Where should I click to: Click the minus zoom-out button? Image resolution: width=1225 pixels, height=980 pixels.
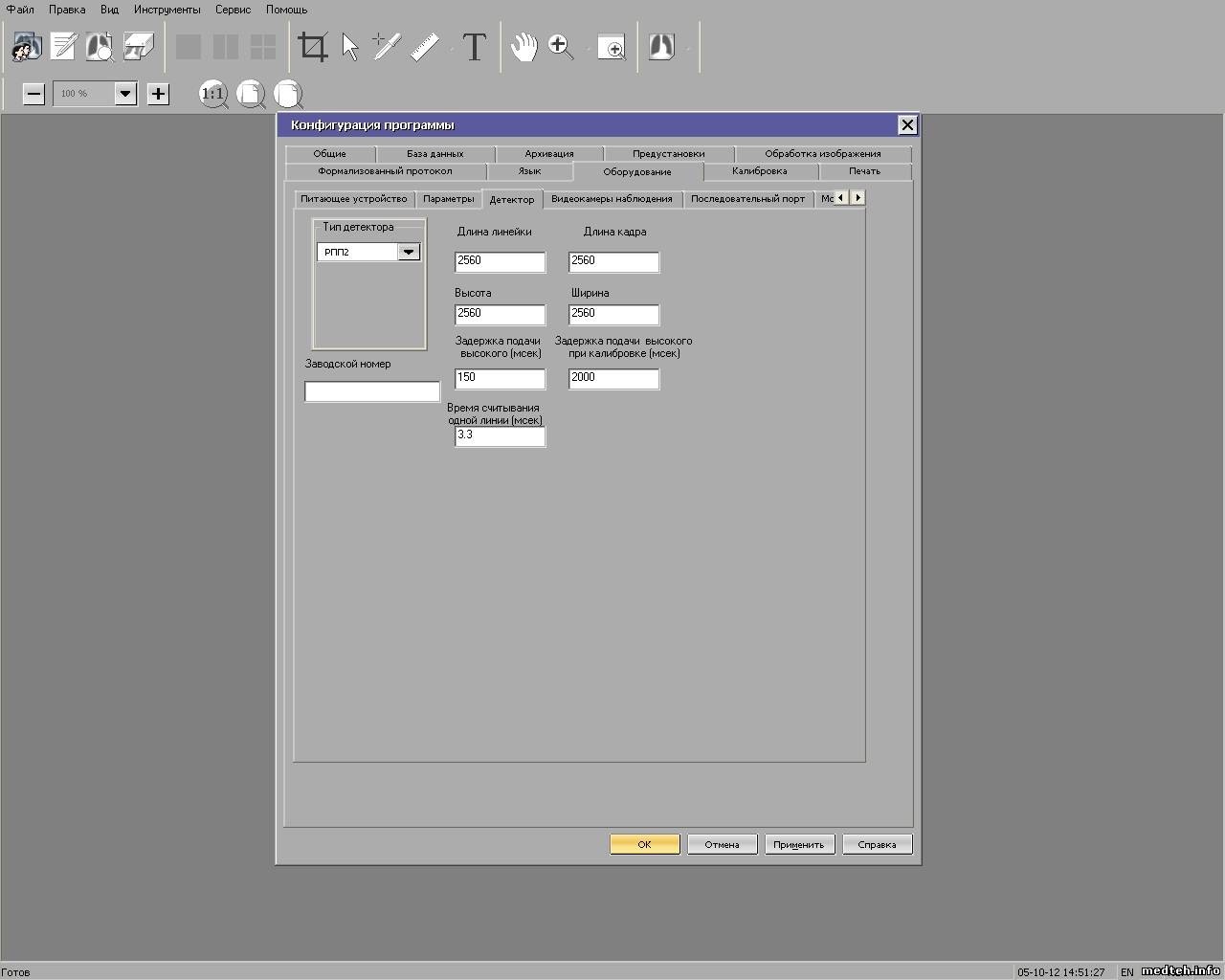[33, 94]
